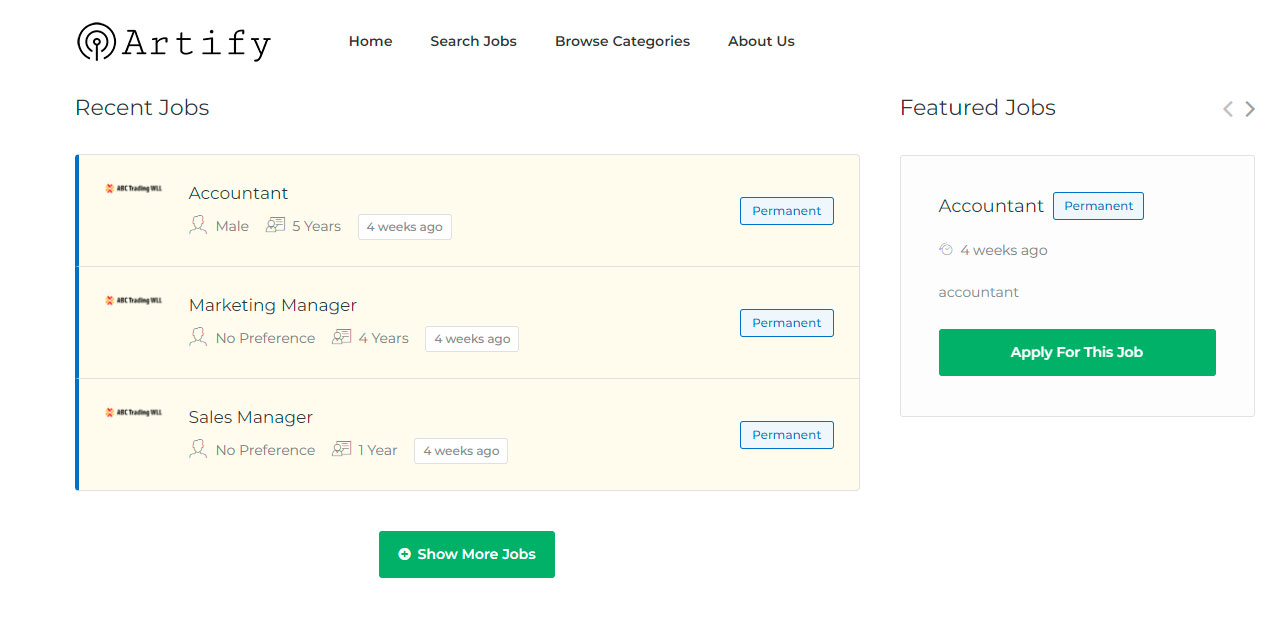Image resolution: width=1282 pixels, height=628 pixels.
Task: Open the Marketing Manager job title
Action: pos(272,305)
